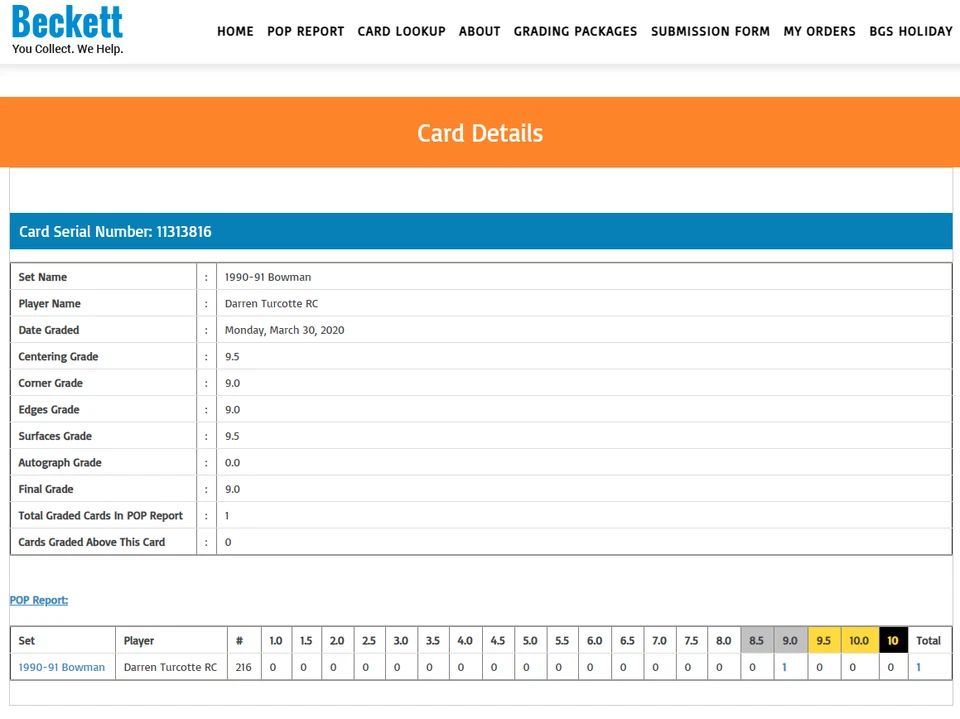Open the ABOUT page

tap(479, 31)
